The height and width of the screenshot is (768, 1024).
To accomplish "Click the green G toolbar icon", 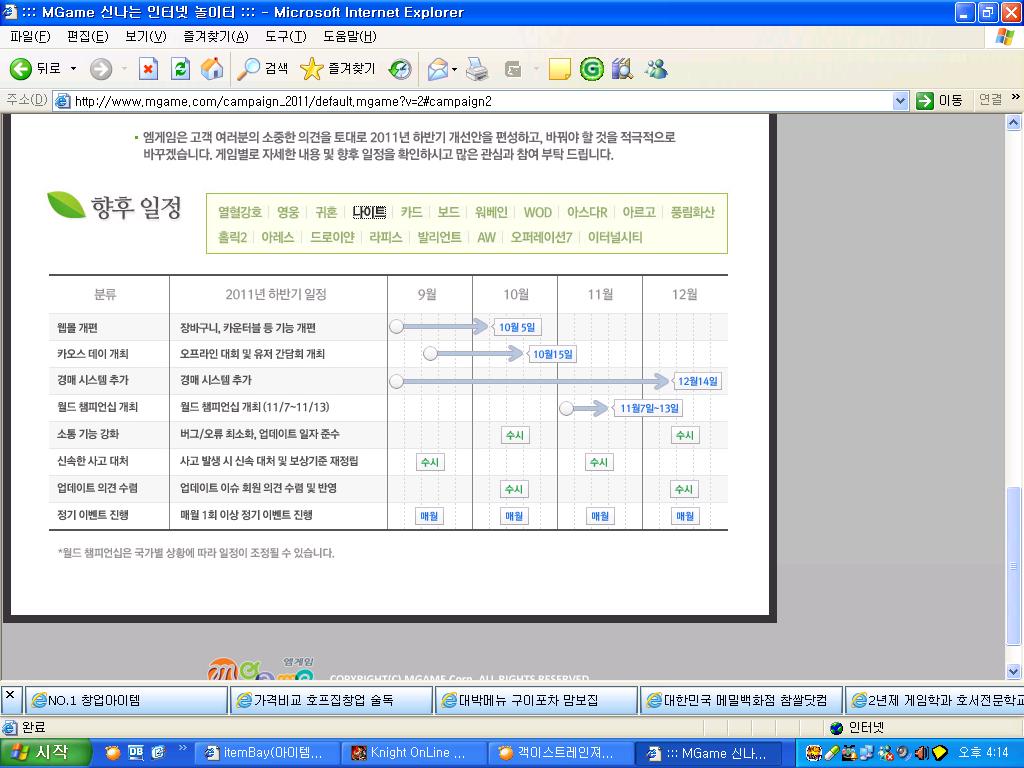I will [592, 69].
